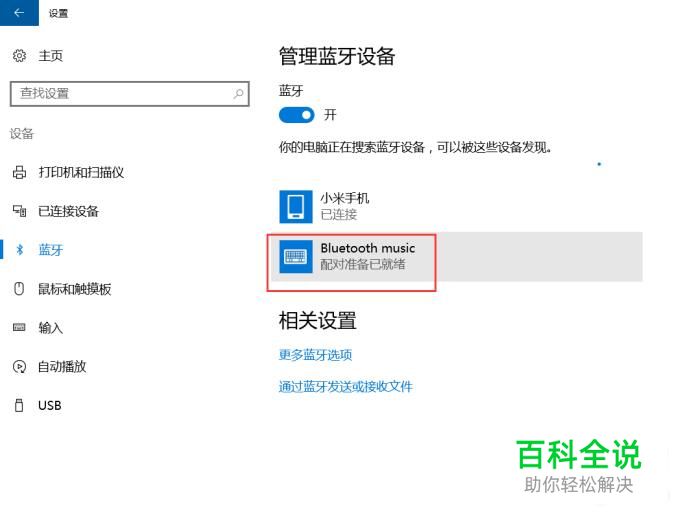Click the keyboard input icon in sidebar
Screen dimensions: 692x529
[x=19, y=327]
